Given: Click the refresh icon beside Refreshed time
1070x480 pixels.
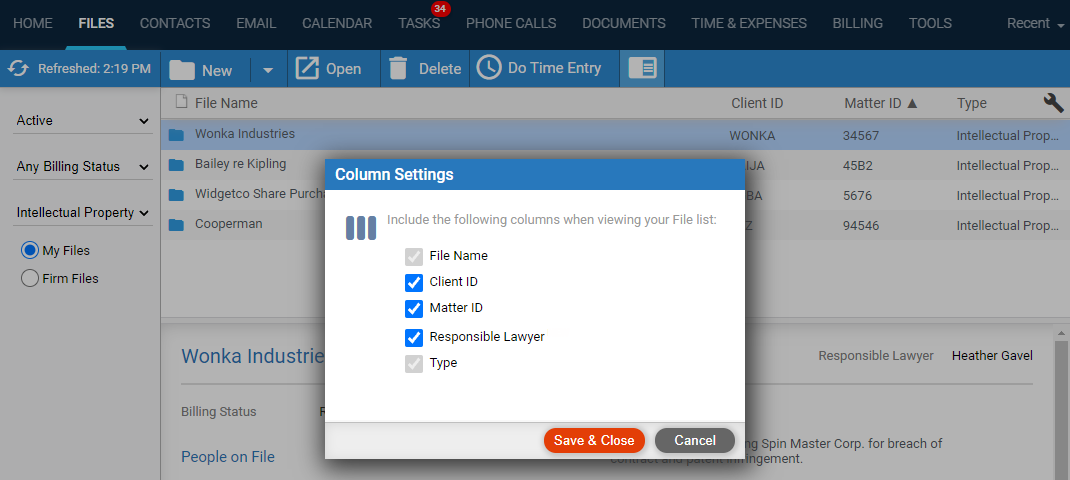Looking at the screenshot, I should (x=18, y=69).
